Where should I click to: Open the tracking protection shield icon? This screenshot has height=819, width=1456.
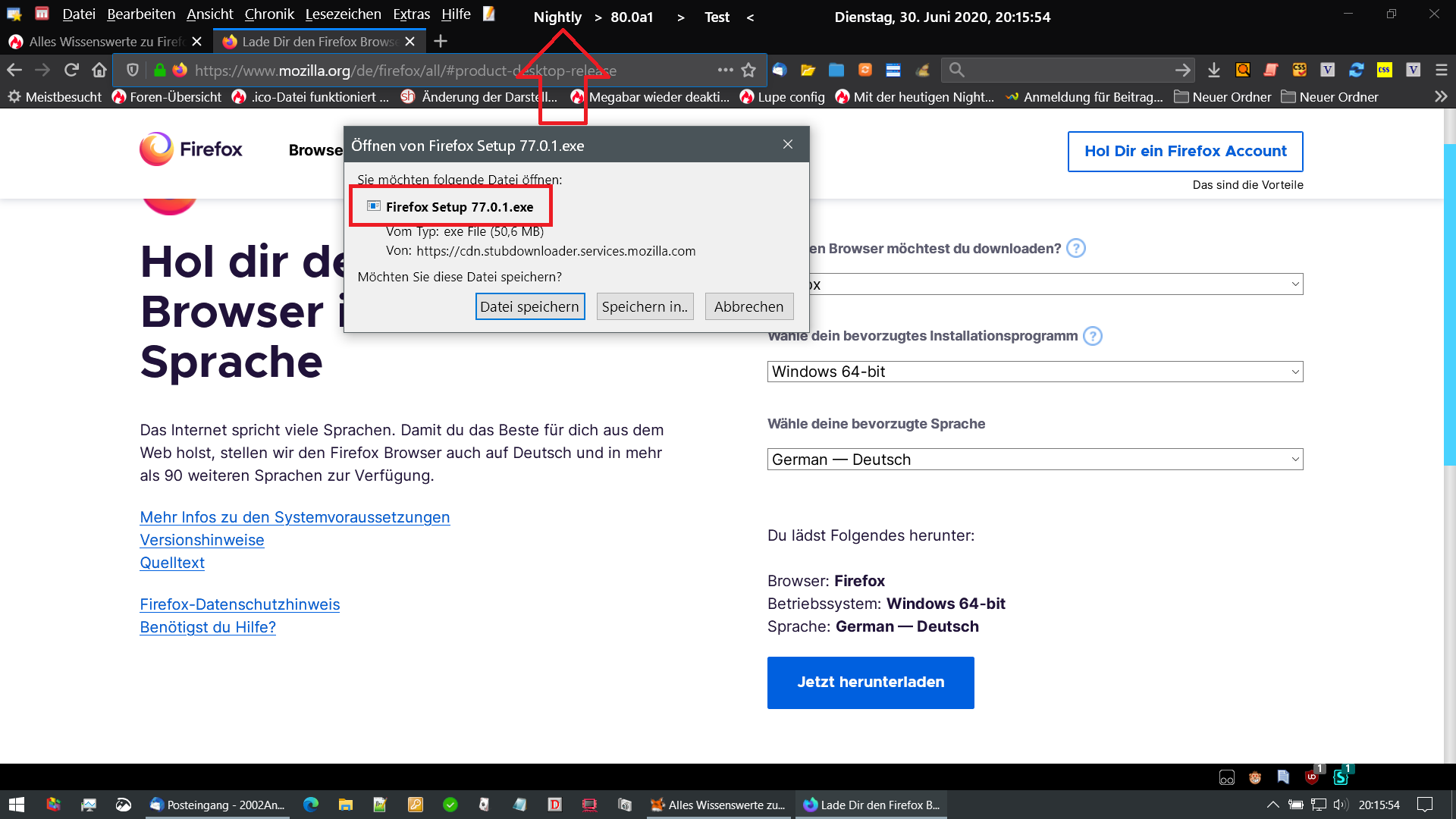point(133,71)
